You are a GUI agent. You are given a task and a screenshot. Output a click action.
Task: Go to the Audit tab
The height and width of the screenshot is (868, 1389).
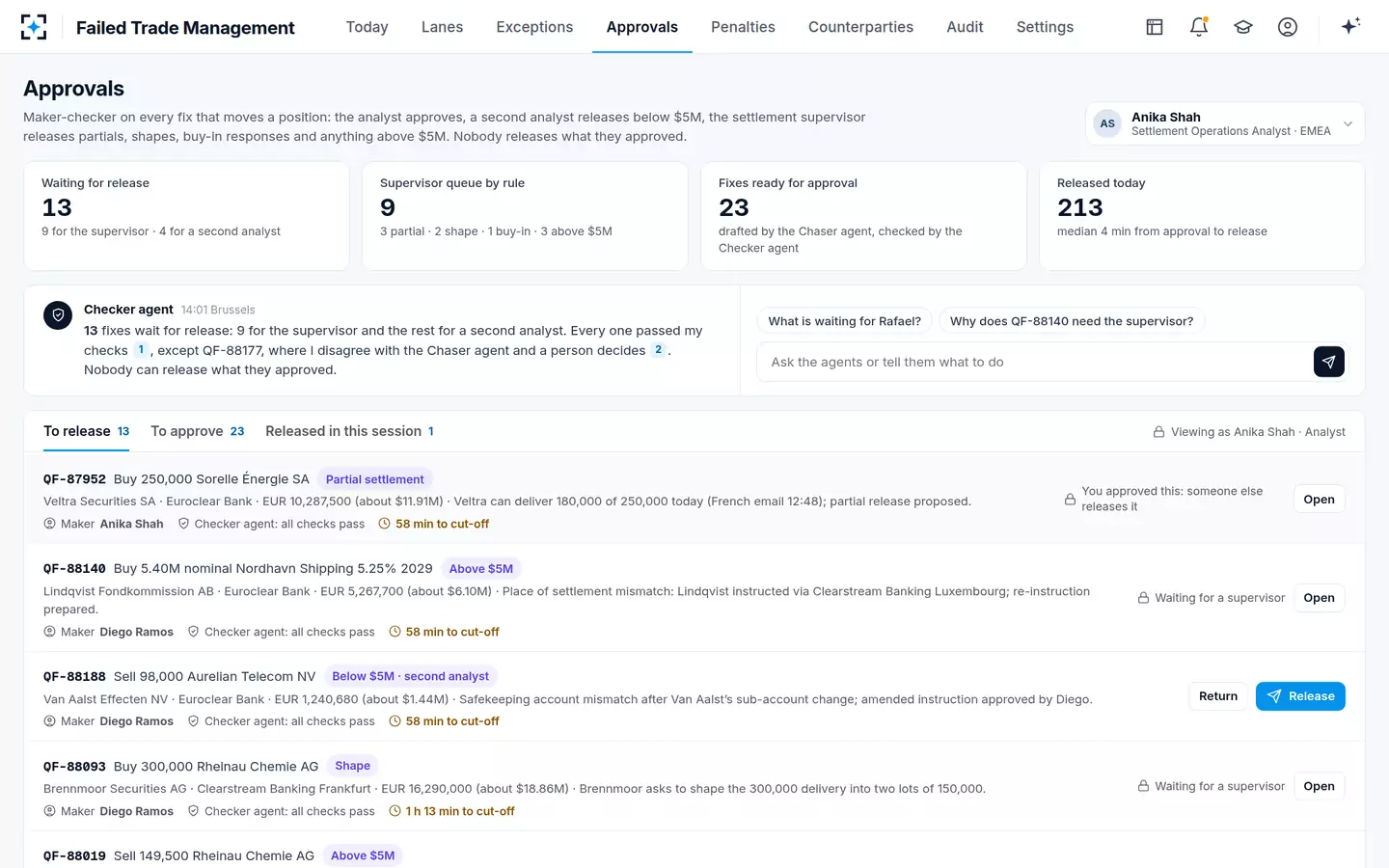pyautogui.click(x=965, y=27)
